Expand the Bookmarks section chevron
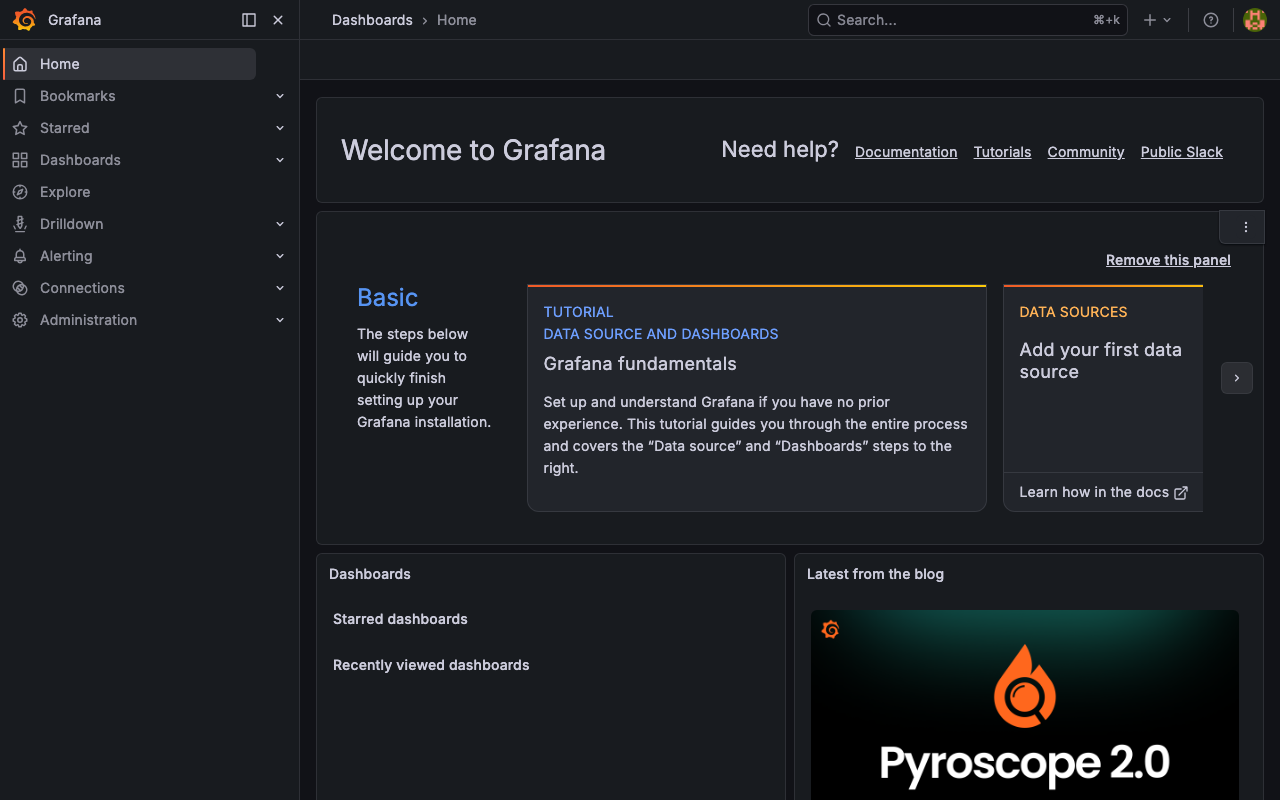This screenshot has height=800, width=1280. pyautogui.click(x=280, y=96)
